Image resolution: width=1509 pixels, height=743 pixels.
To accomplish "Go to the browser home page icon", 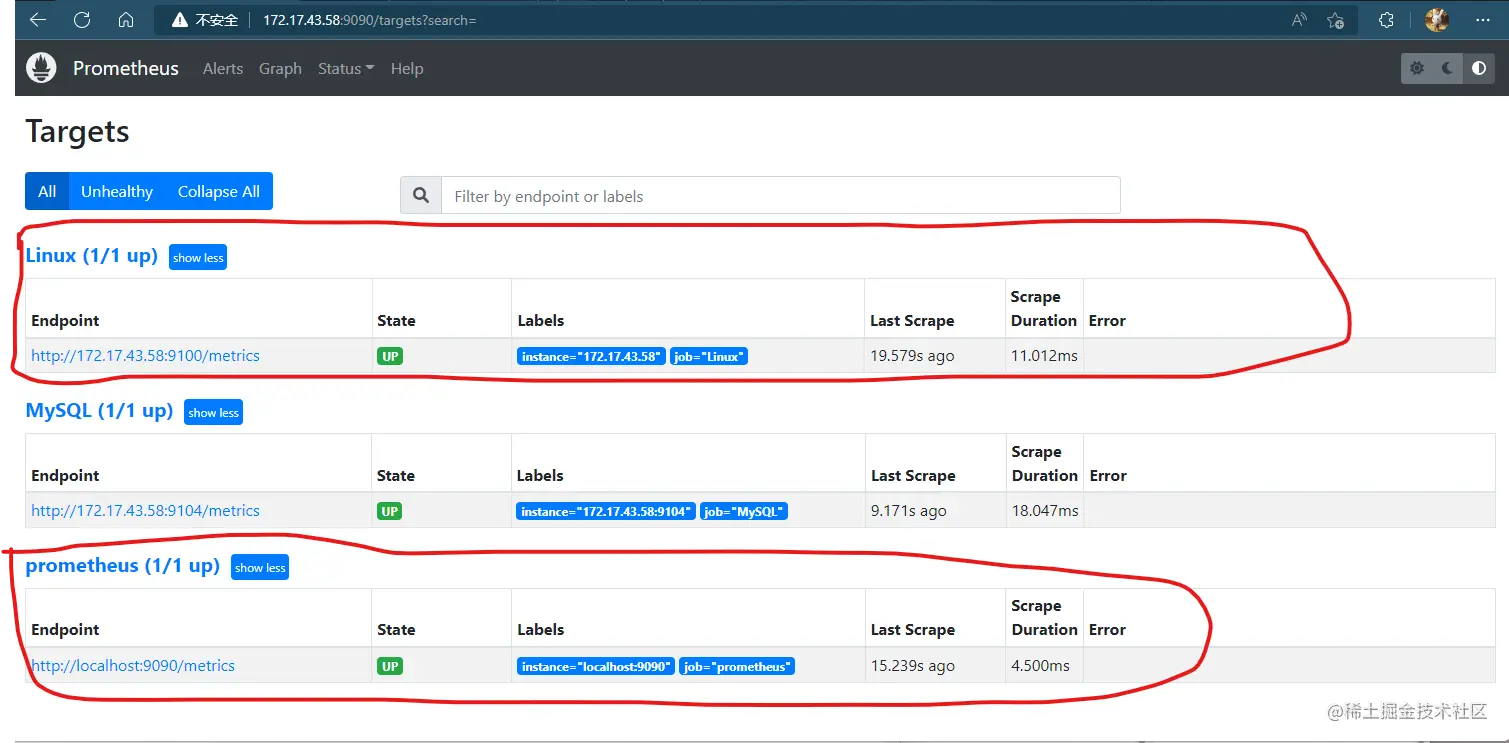I will pyautogui.click(x=126, y=20).
